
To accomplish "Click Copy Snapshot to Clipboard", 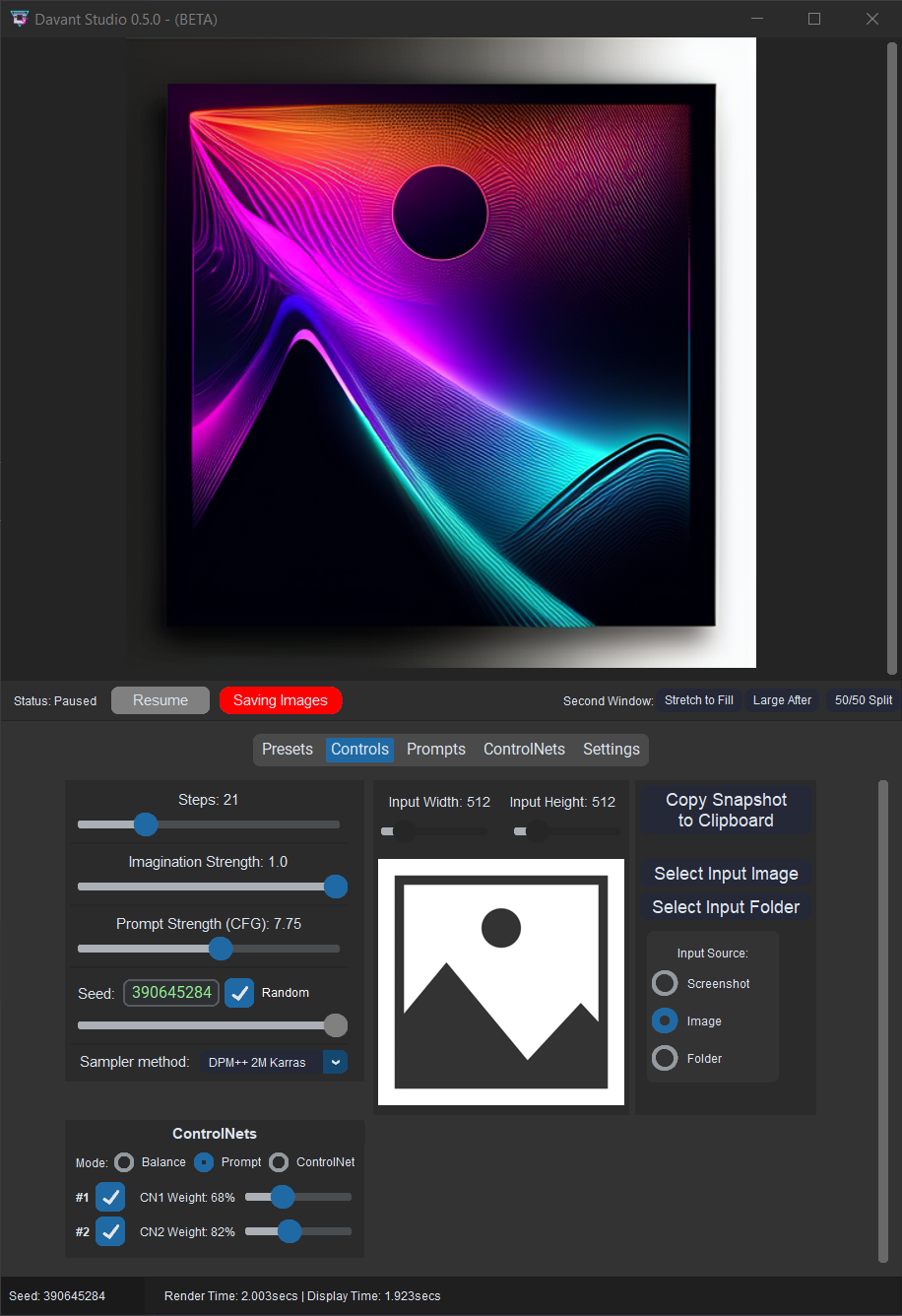I will tap(726, 810).
